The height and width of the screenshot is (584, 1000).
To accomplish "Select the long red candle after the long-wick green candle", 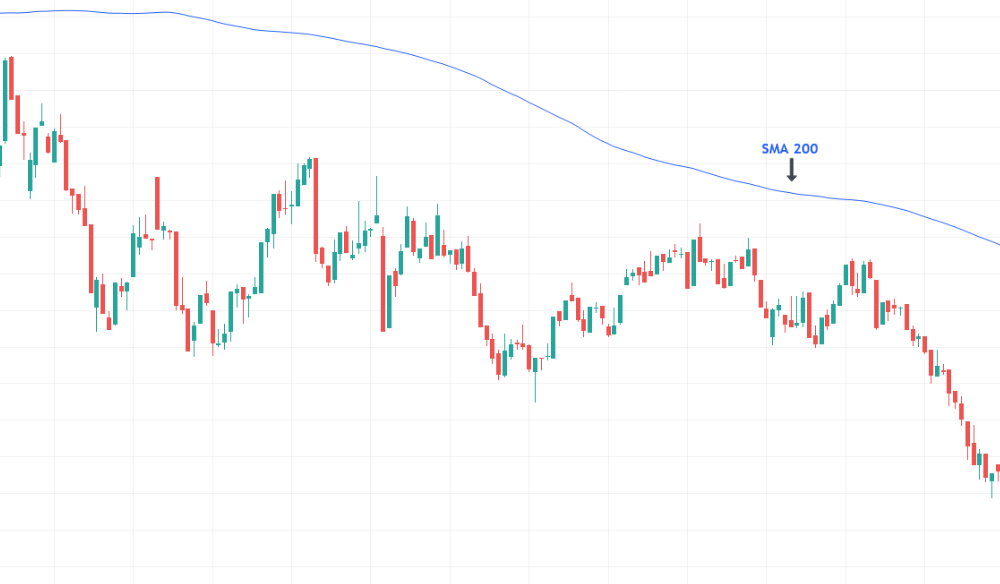I will pos(383,280).
